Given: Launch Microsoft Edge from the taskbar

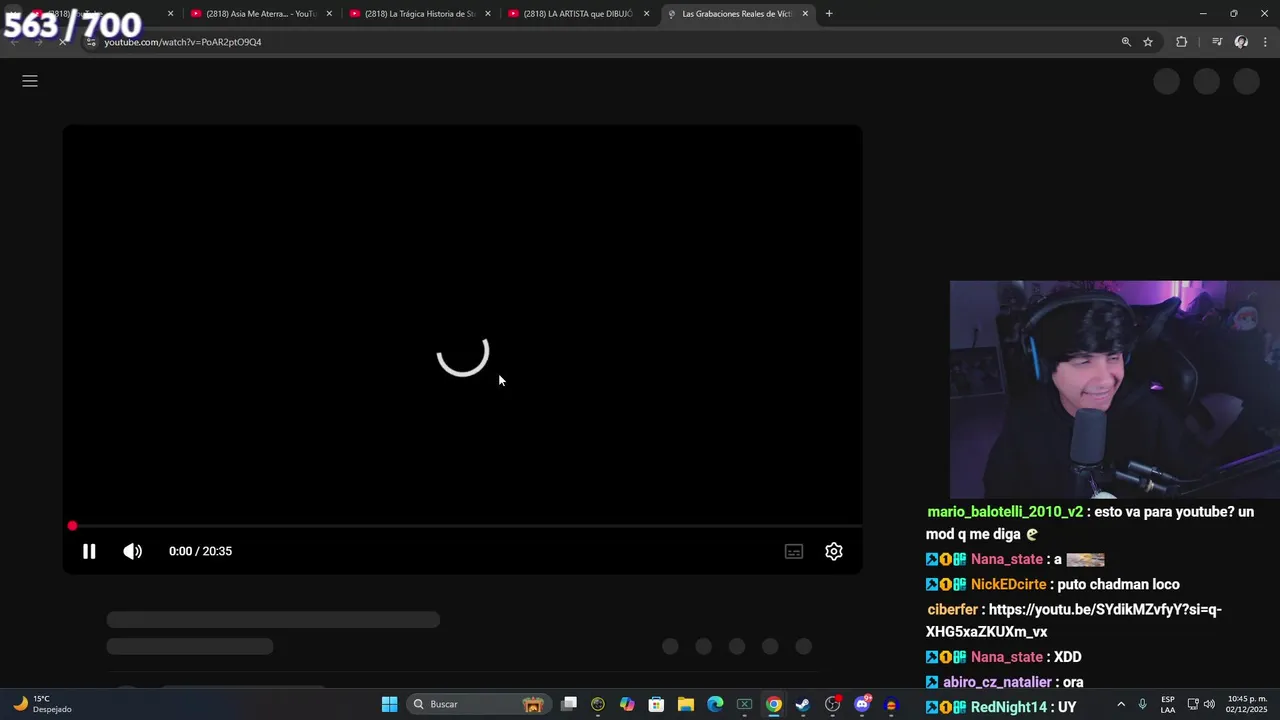Looking at the screenshot, I should click(715, 704).
